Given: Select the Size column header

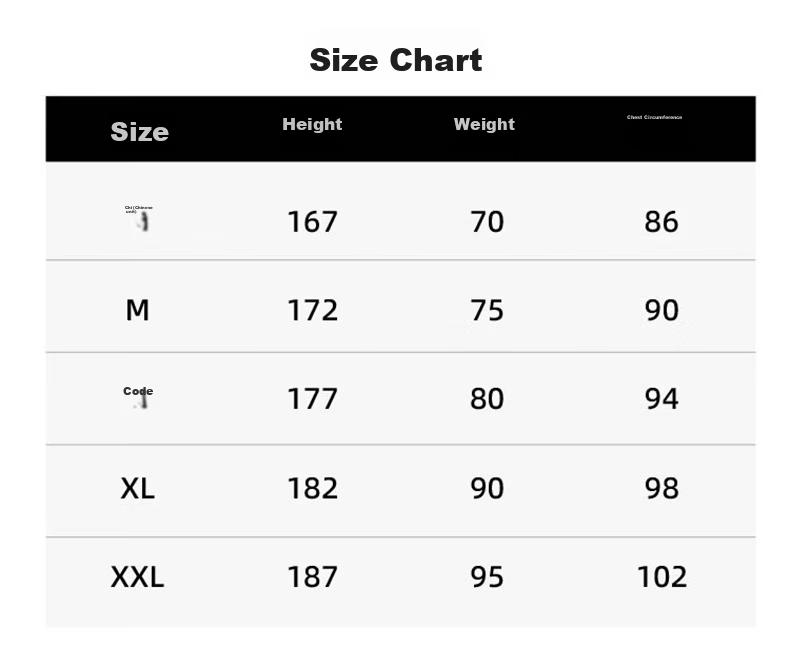Looking at the screenshot, I should pos(140,132).
